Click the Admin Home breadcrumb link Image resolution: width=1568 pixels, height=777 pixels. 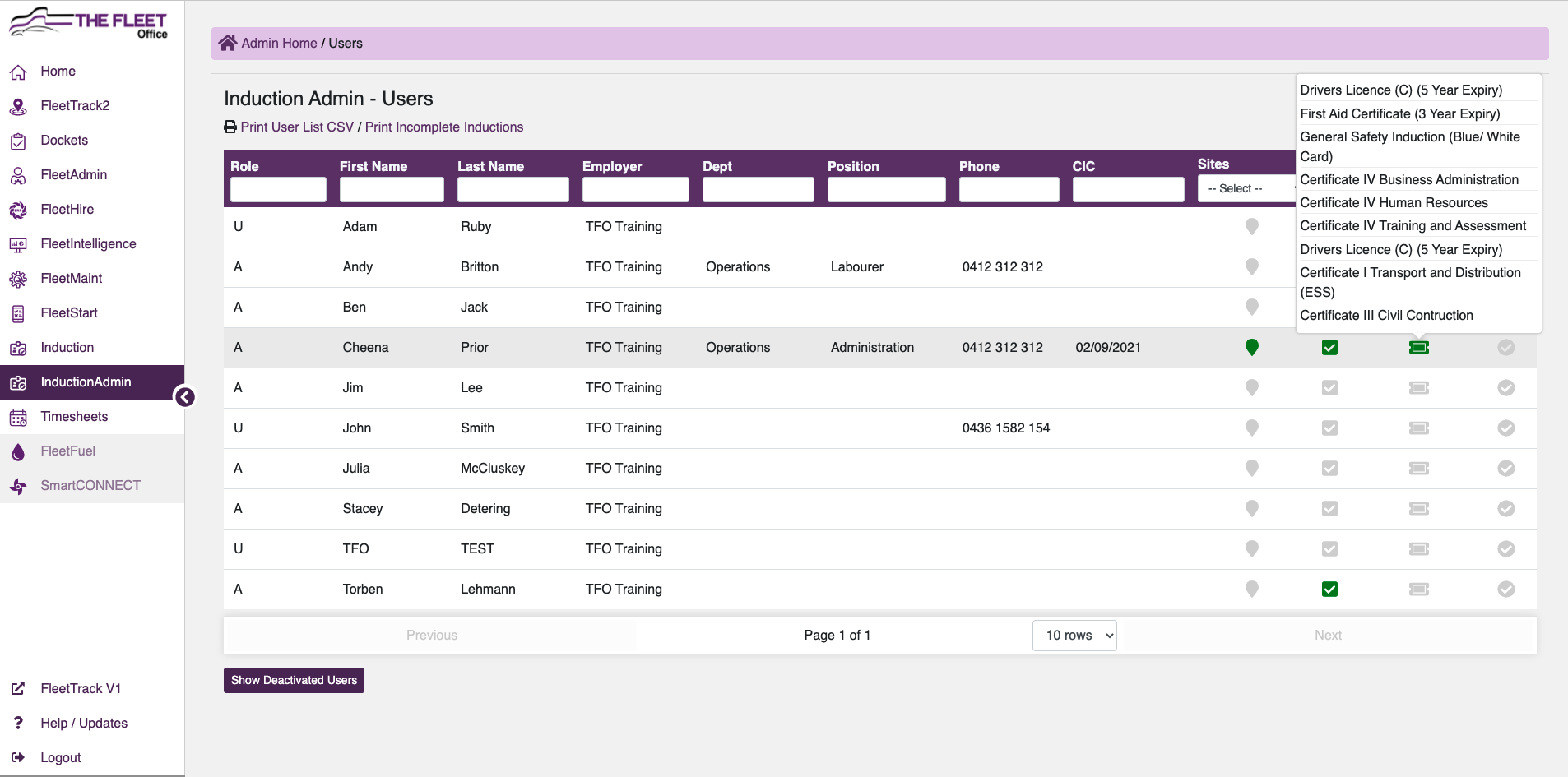[x=279, y=43]
